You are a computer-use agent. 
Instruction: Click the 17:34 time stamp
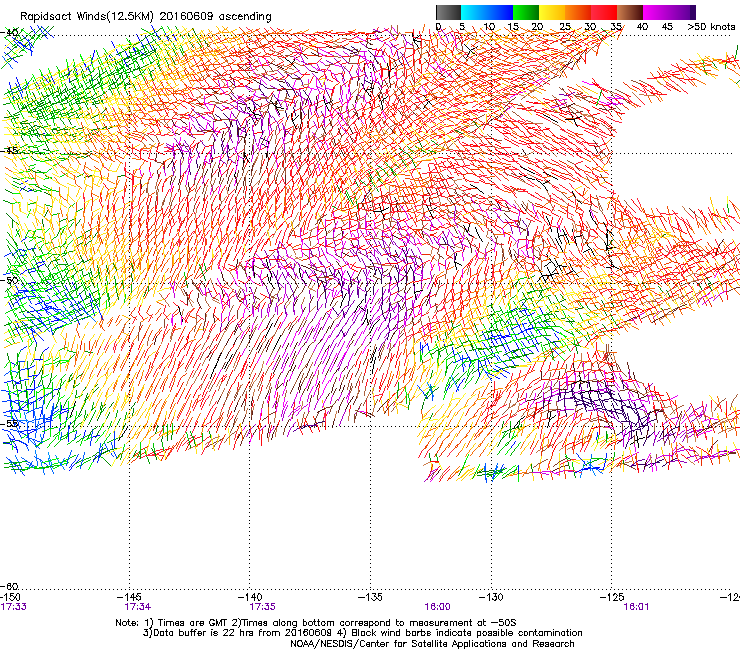(x=137, y=607)
